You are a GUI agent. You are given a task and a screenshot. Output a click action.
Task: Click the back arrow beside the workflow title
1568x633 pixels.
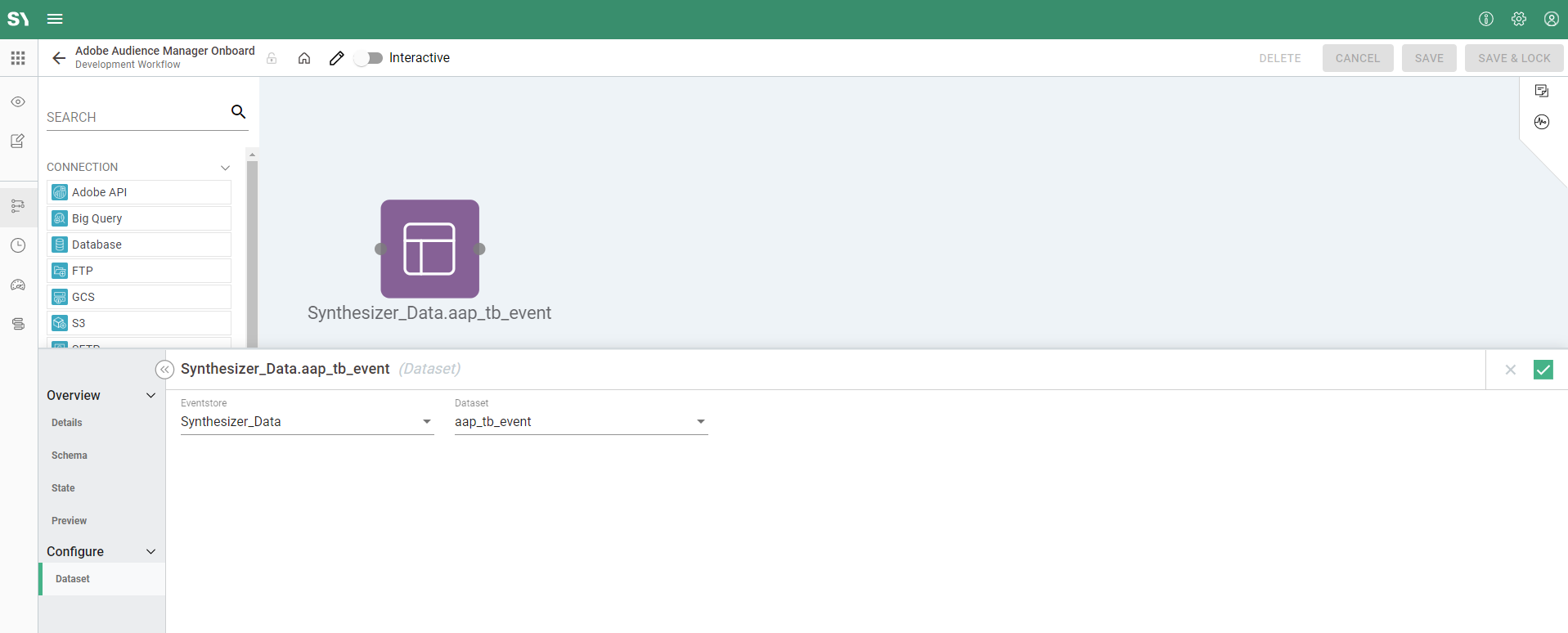click(x=58, y=58)
